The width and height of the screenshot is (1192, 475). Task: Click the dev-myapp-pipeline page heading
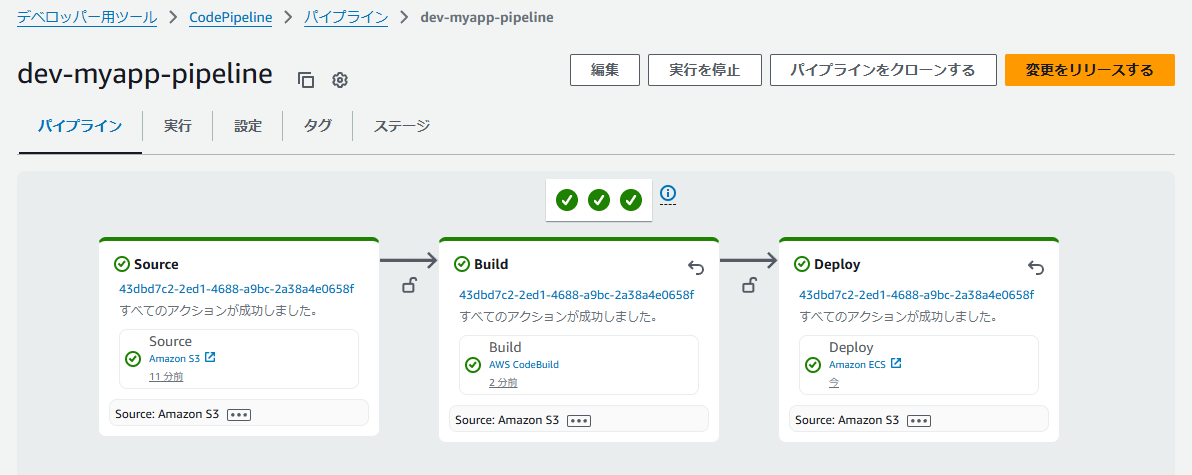coord(144,74)
